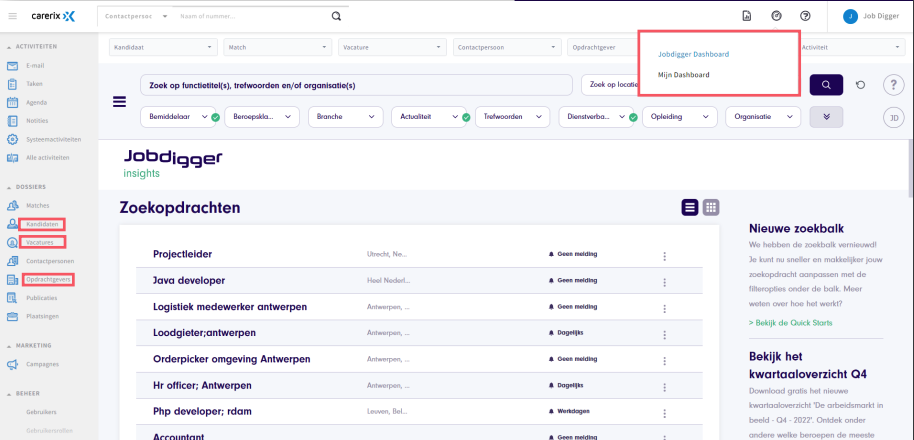Click the magnifier icon in top search bar

[336, 16]
